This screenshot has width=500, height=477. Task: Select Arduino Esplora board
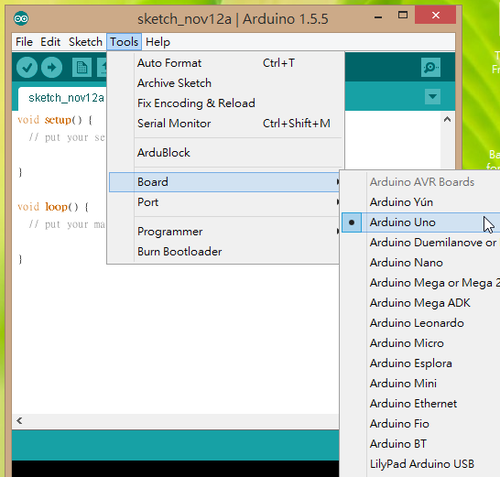tap(421, 363)
